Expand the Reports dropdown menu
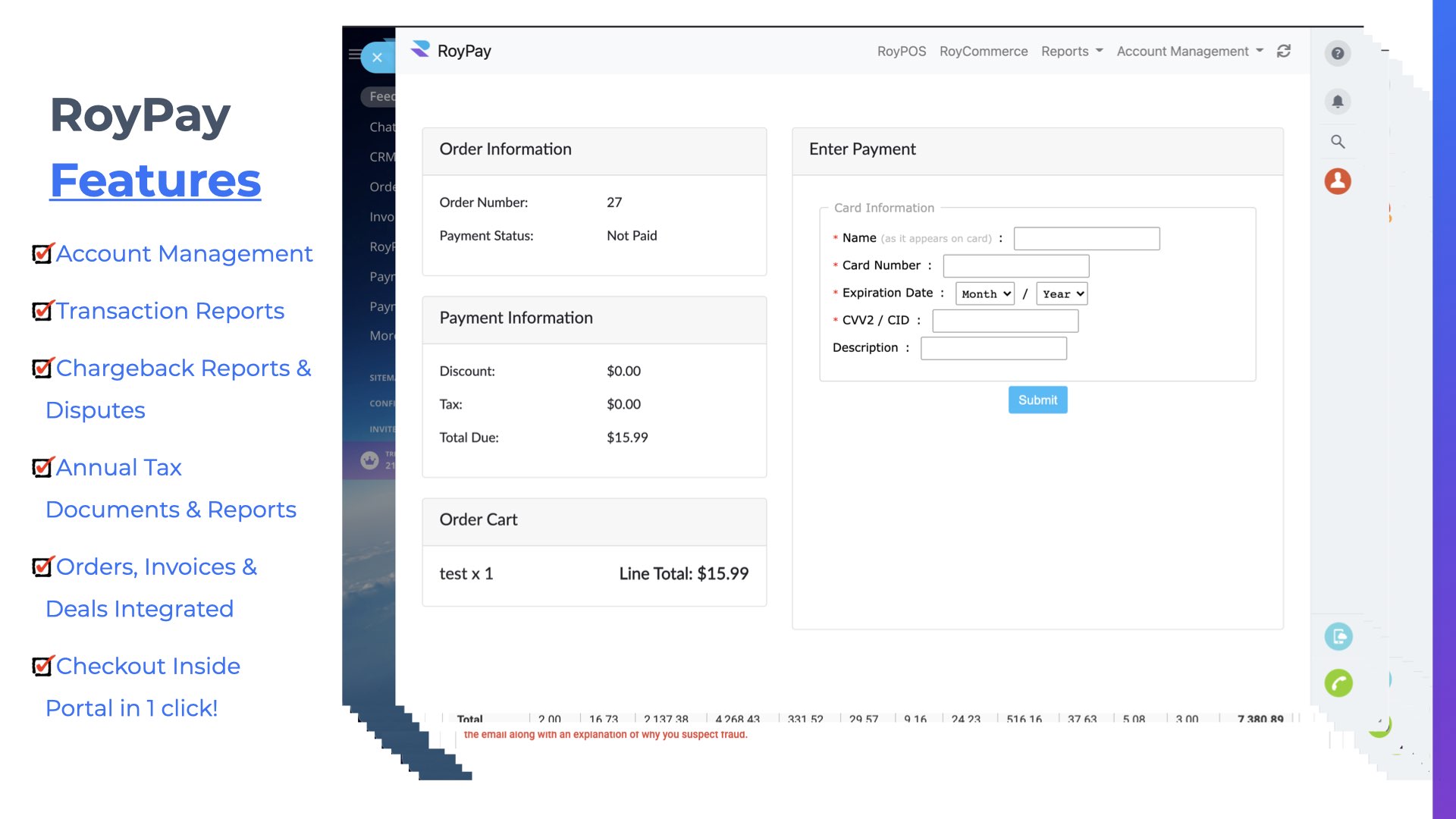 coord(1072,51)
